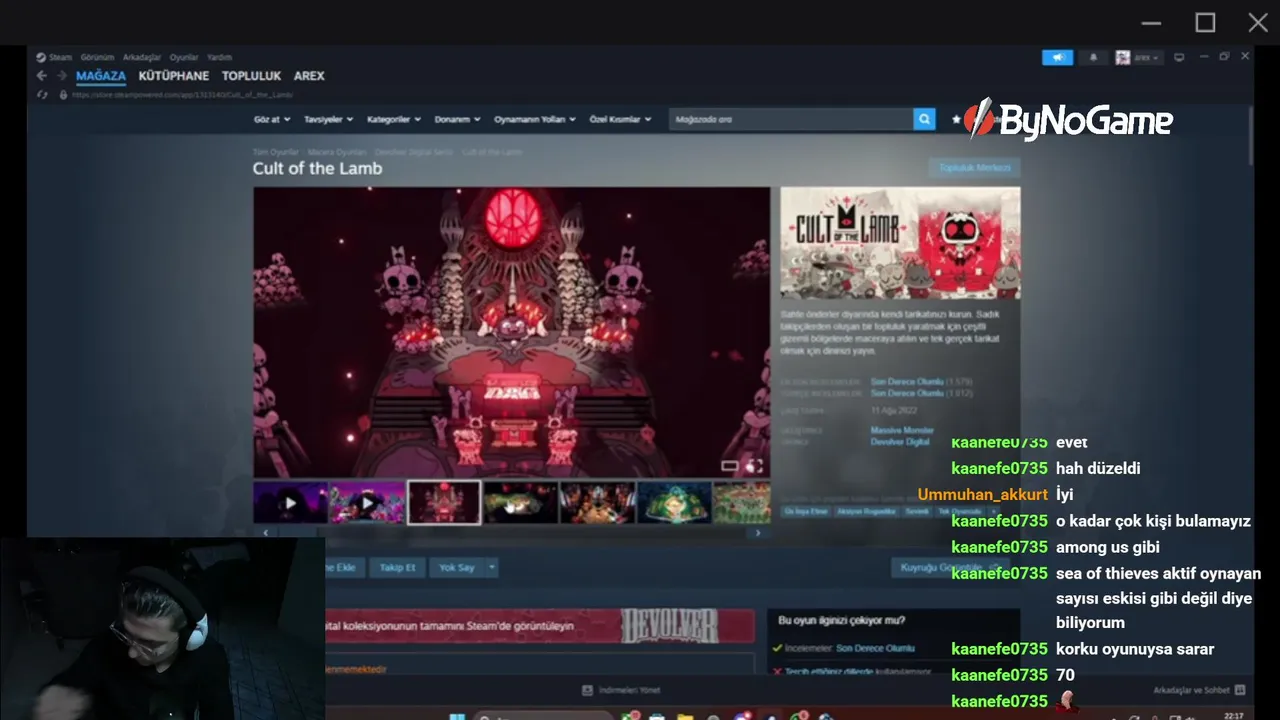This screenshot has width=1280, height=720.
Task: Open Steam notifications bell
Action: pyautogui.click(x=1093, y=57)
